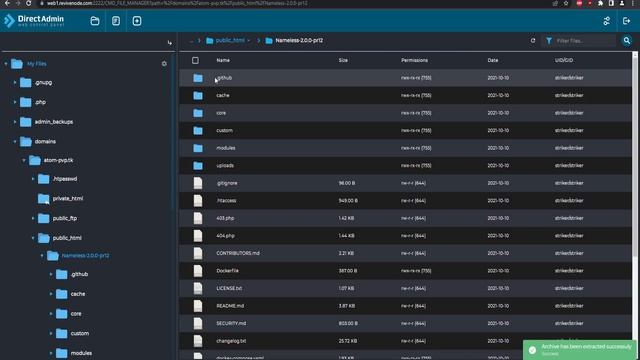The width and height of the screenshot is (640, 360).
Task: Expand the .htpasswd tree folder
Action: tap(33, 179)
